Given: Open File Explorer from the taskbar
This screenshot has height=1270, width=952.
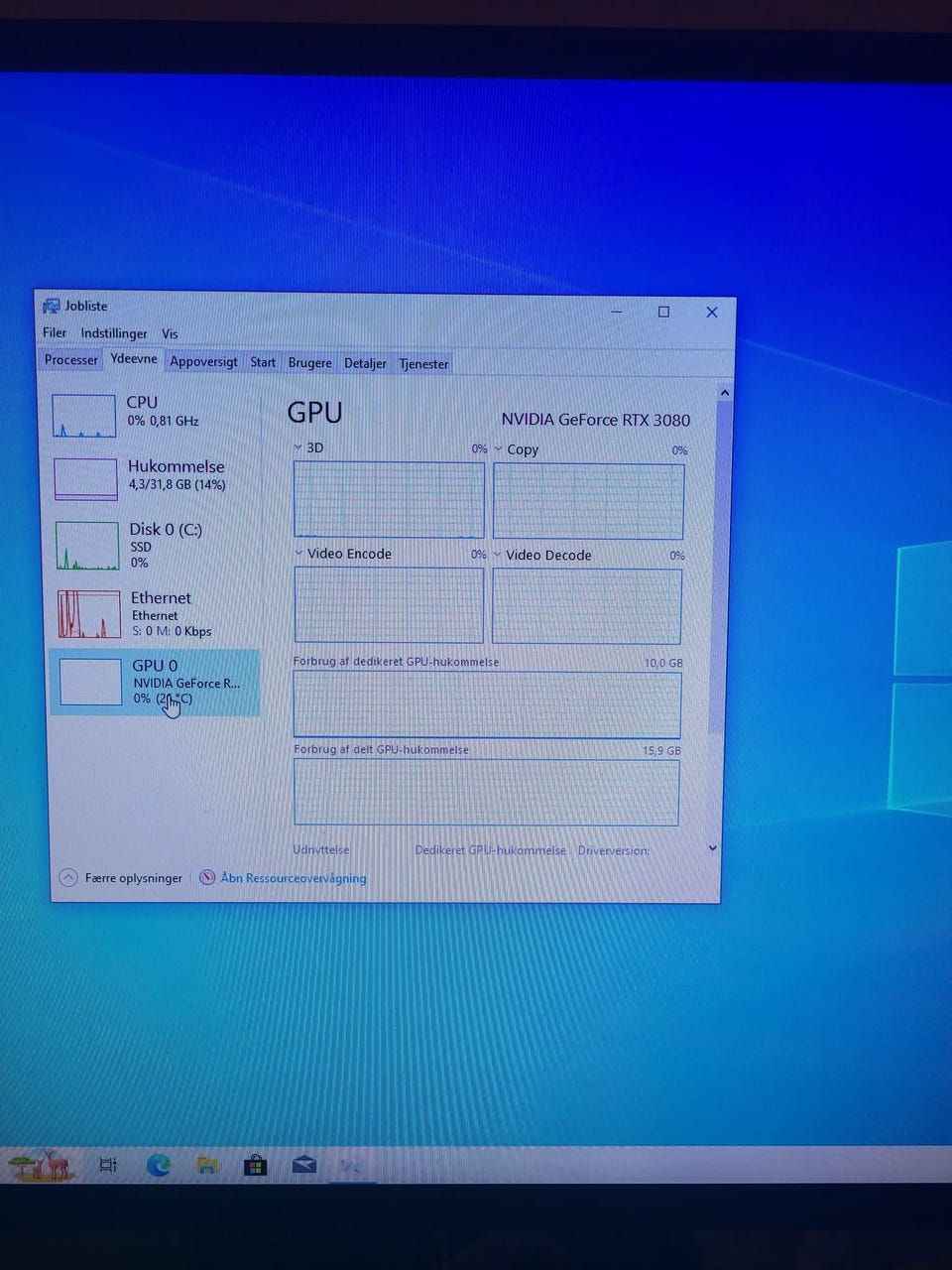Looking at the screenshot, I should (x=206, y=1165).
